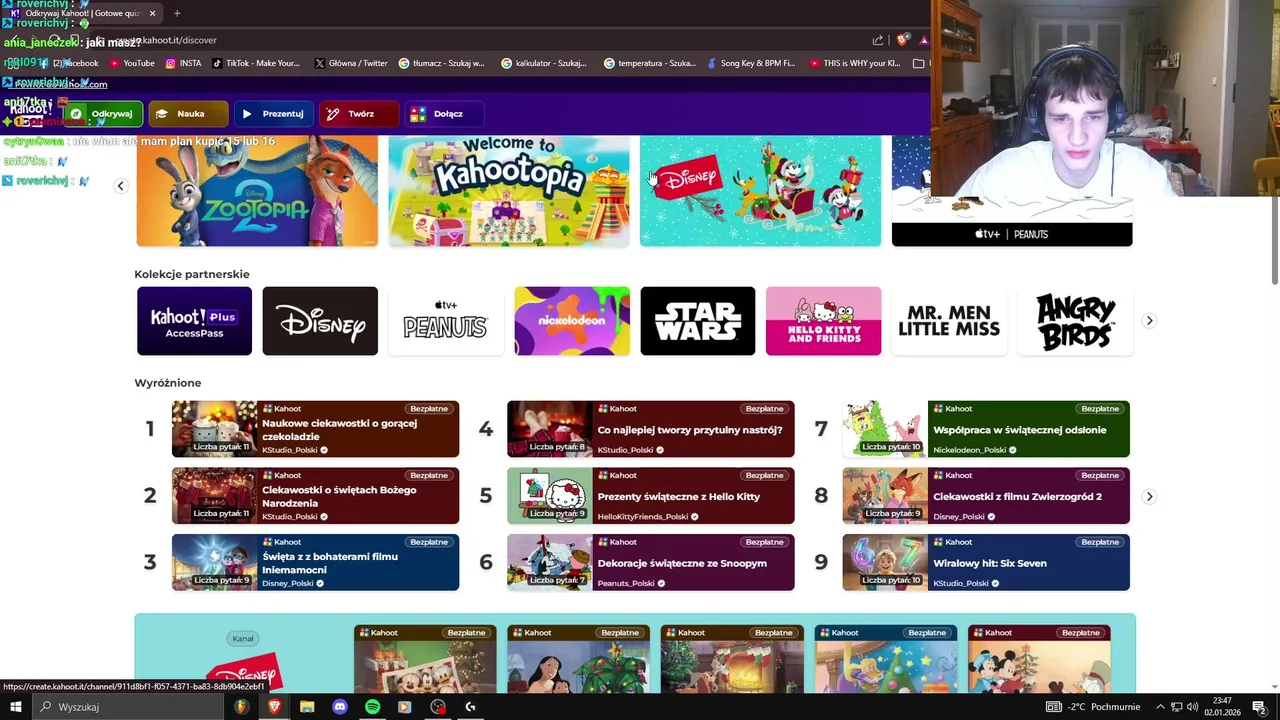
Task: Open the Hello Kitty and Friends collection
Action: click(x=823, y=321)
